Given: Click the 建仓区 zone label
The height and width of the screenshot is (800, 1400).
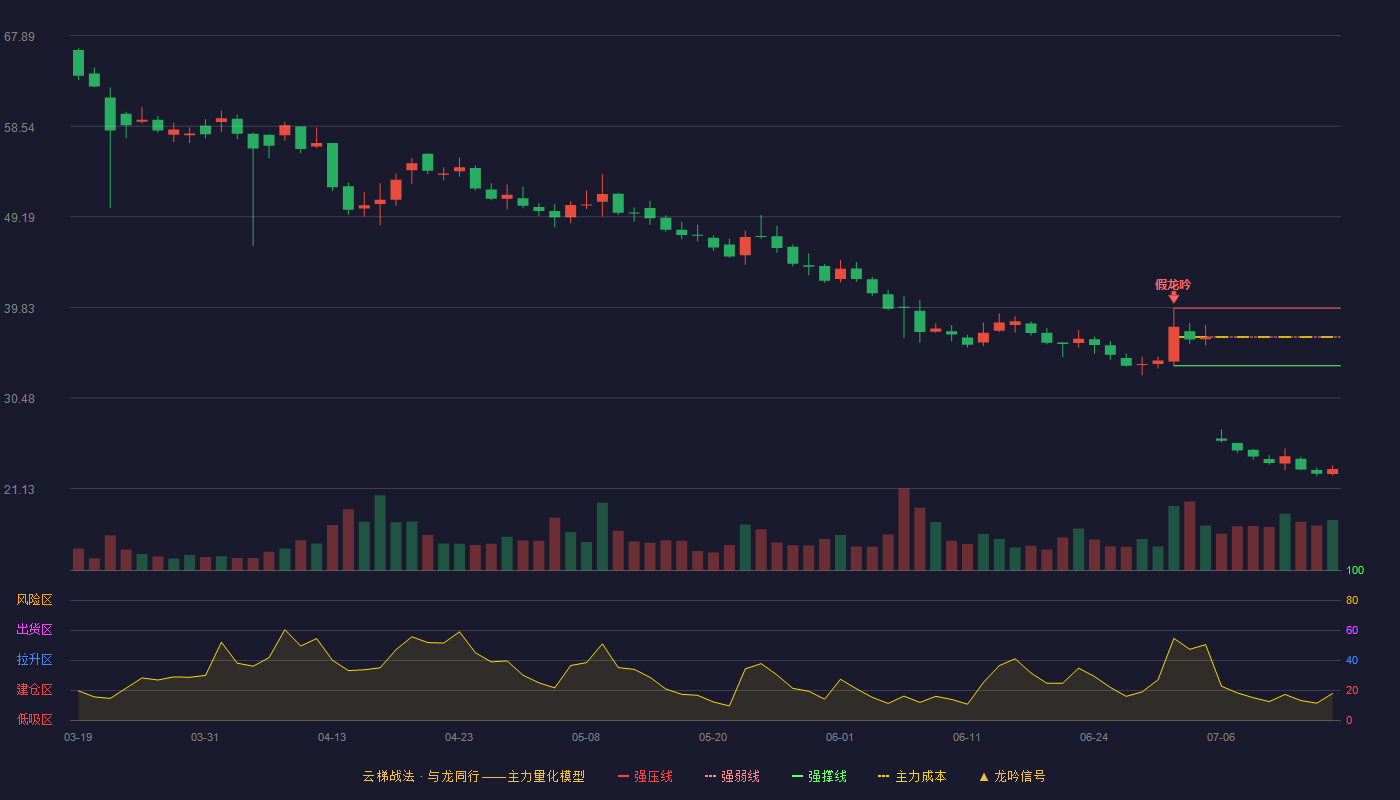Looking at the screenshot, I should pyautogui.click(x=34, y=690).
